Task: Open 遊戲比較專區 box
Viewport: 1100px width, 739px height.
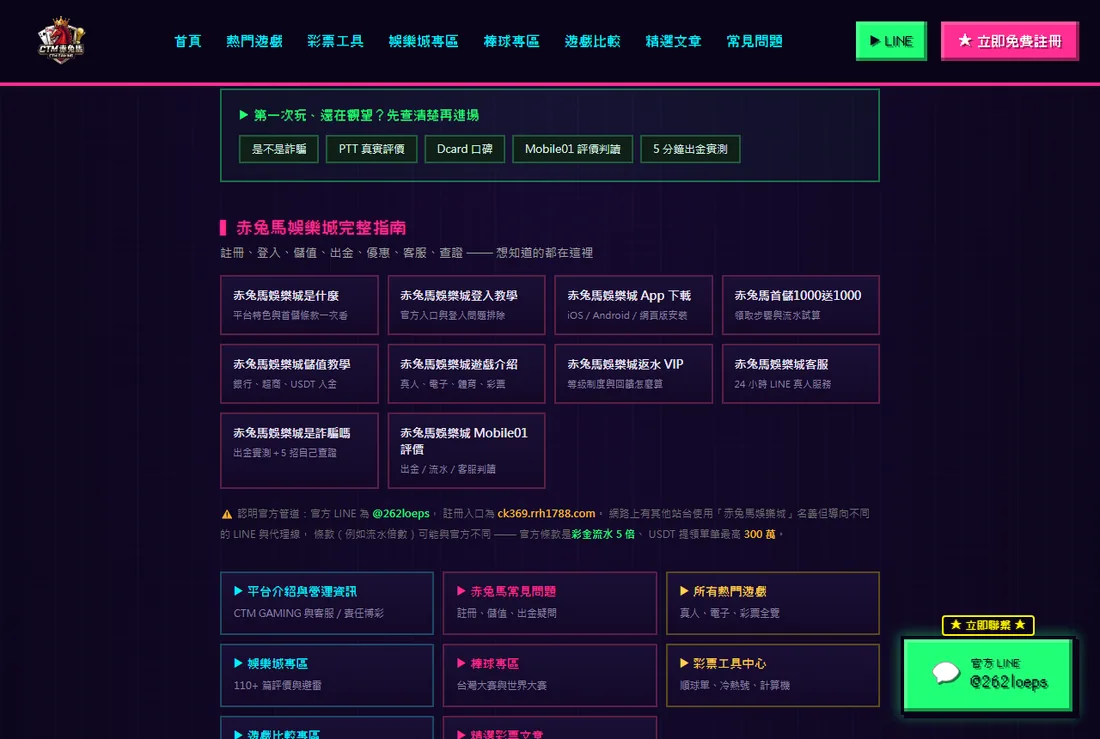Action: click(x=327, y=728)
